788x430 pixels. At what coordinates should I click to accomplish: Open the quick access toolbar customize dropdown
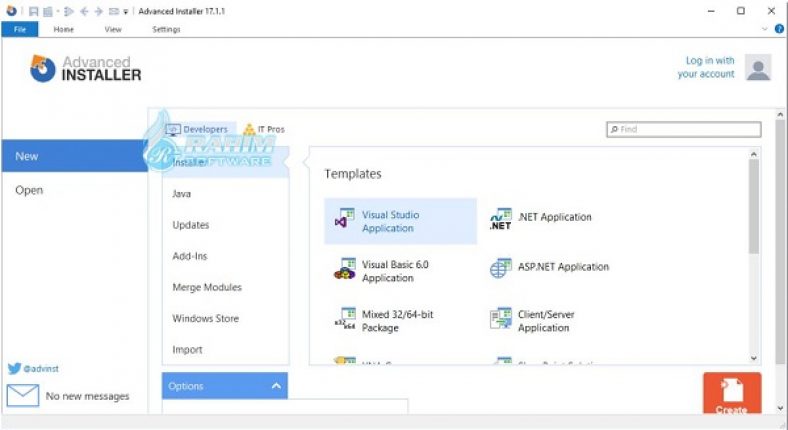click(x=126, y=12)
